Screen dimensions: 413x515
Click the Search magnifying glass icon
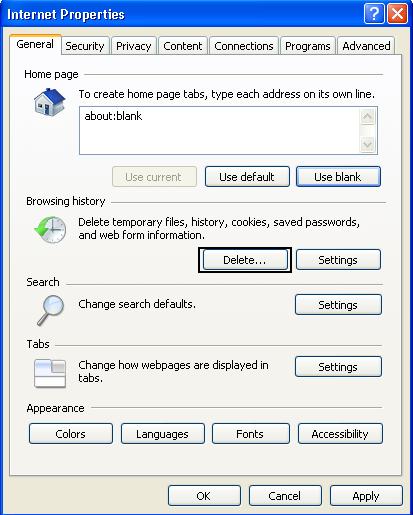pos(50,310)
